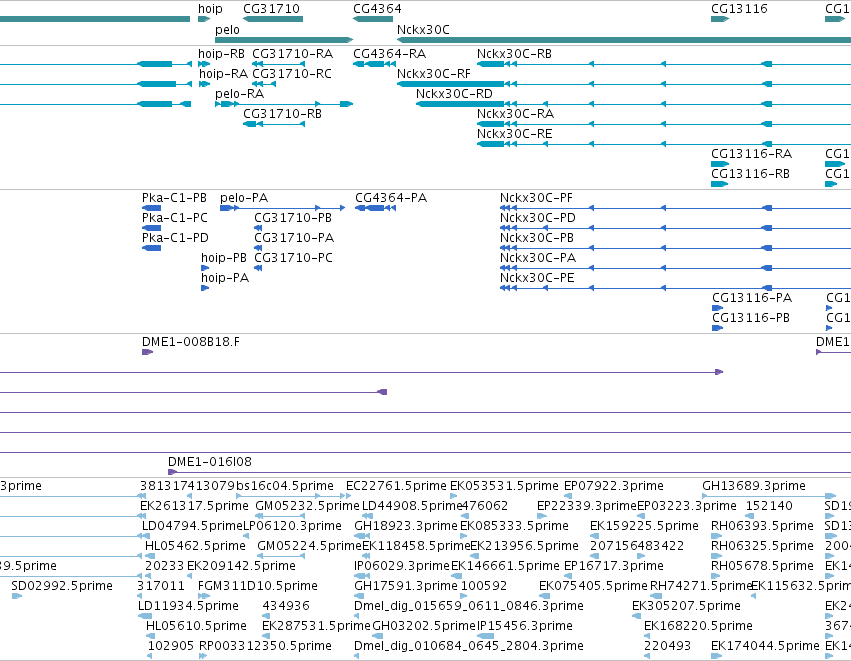Click the RH06393.5prime EST label
851x661 pixels.
(763, 526)
